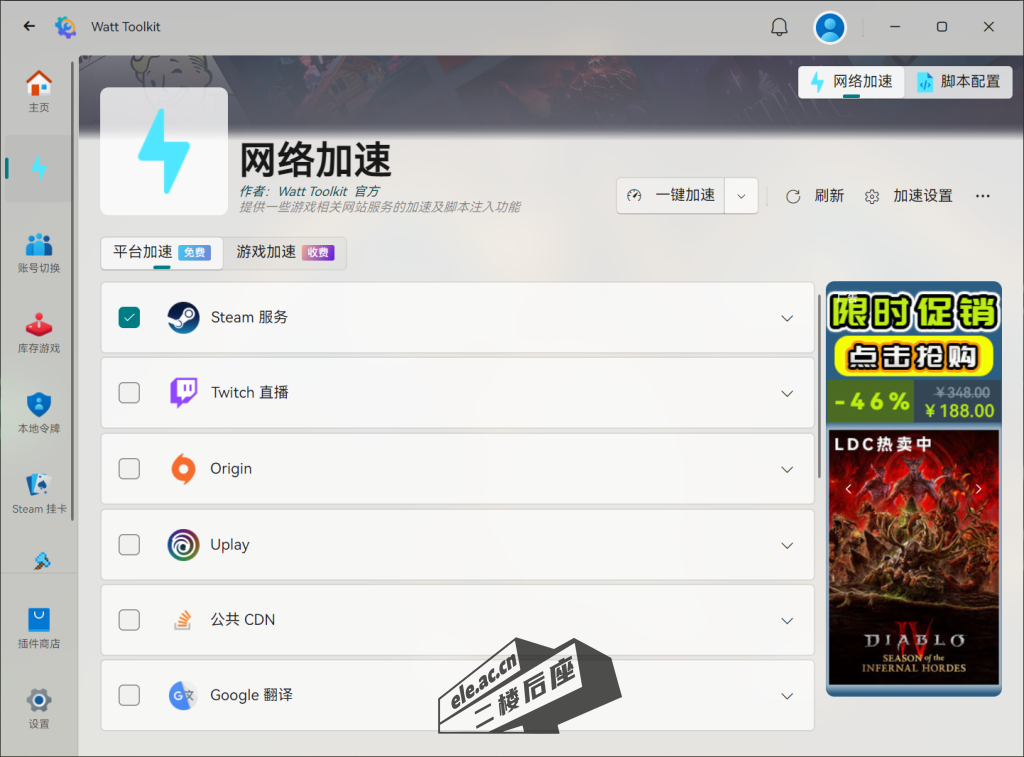Enable the Twitch live stream checkbox
The width and height of the screenshot is (1024, 757).
[x=129, y=393]
